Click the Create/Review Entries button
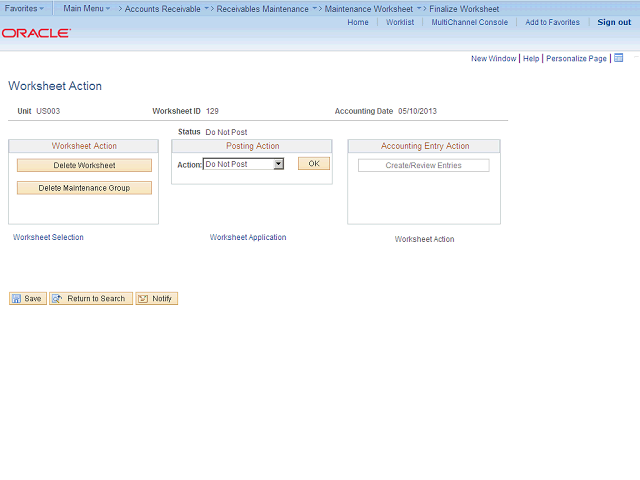This screenshot has width=640, height=480. tap(424, 165)
